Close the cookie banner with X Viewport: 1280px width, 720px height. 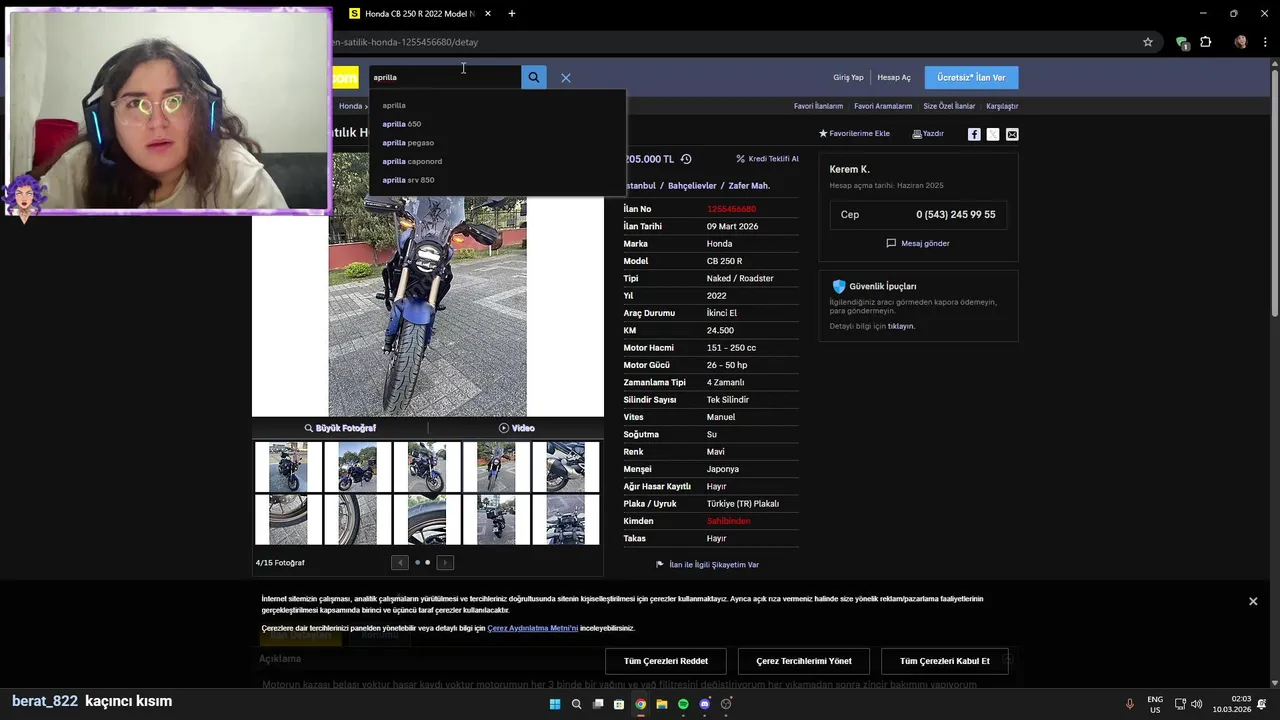point(1253,601)
